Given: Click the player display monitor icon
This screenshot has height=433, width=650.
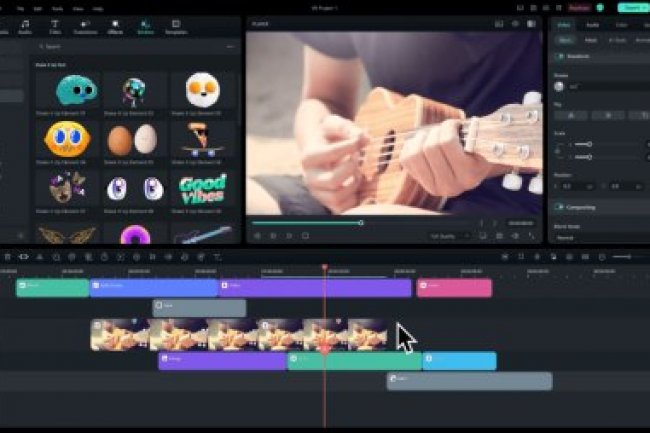Looking at the screenshot, I should [483, 236].
